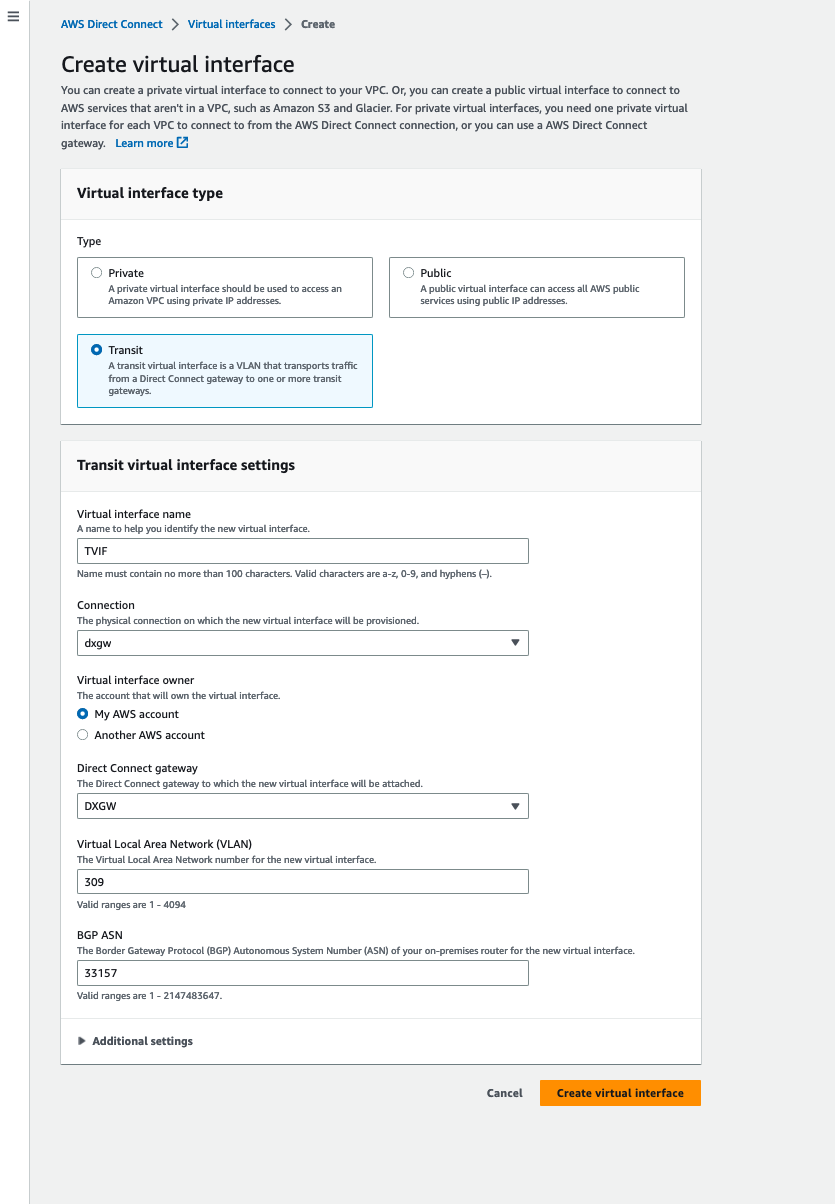The height and width of the screenshot is (1204, 835).
Task: Select the Public interface type
Action: [x=409, y=273]
